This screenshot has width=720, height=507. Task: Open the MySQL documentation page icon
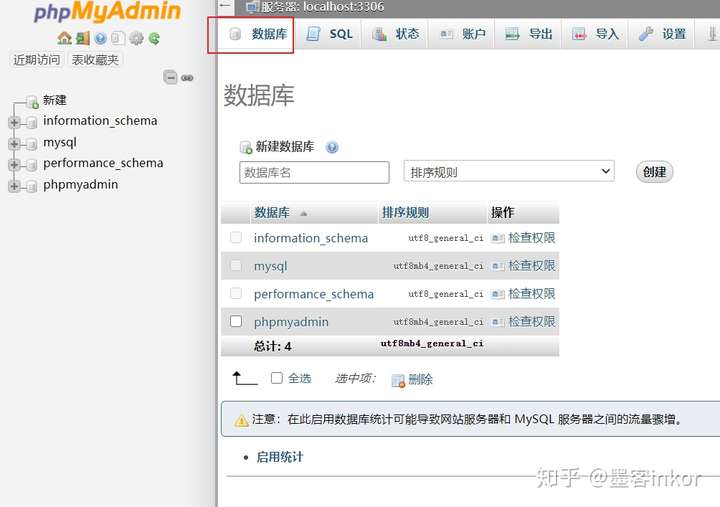(x=118, y=38)
